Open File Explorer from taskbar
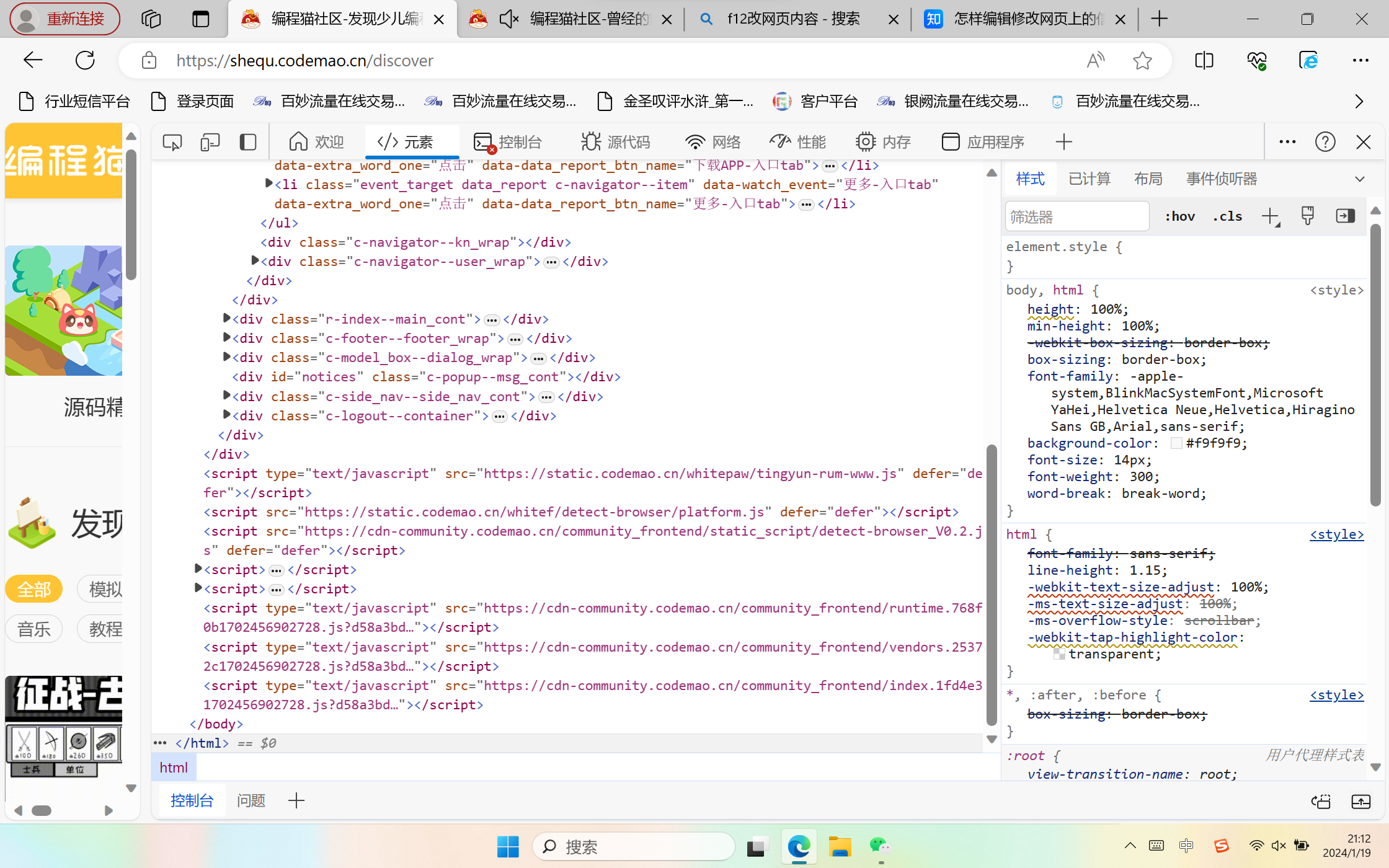 click(840, 846)
